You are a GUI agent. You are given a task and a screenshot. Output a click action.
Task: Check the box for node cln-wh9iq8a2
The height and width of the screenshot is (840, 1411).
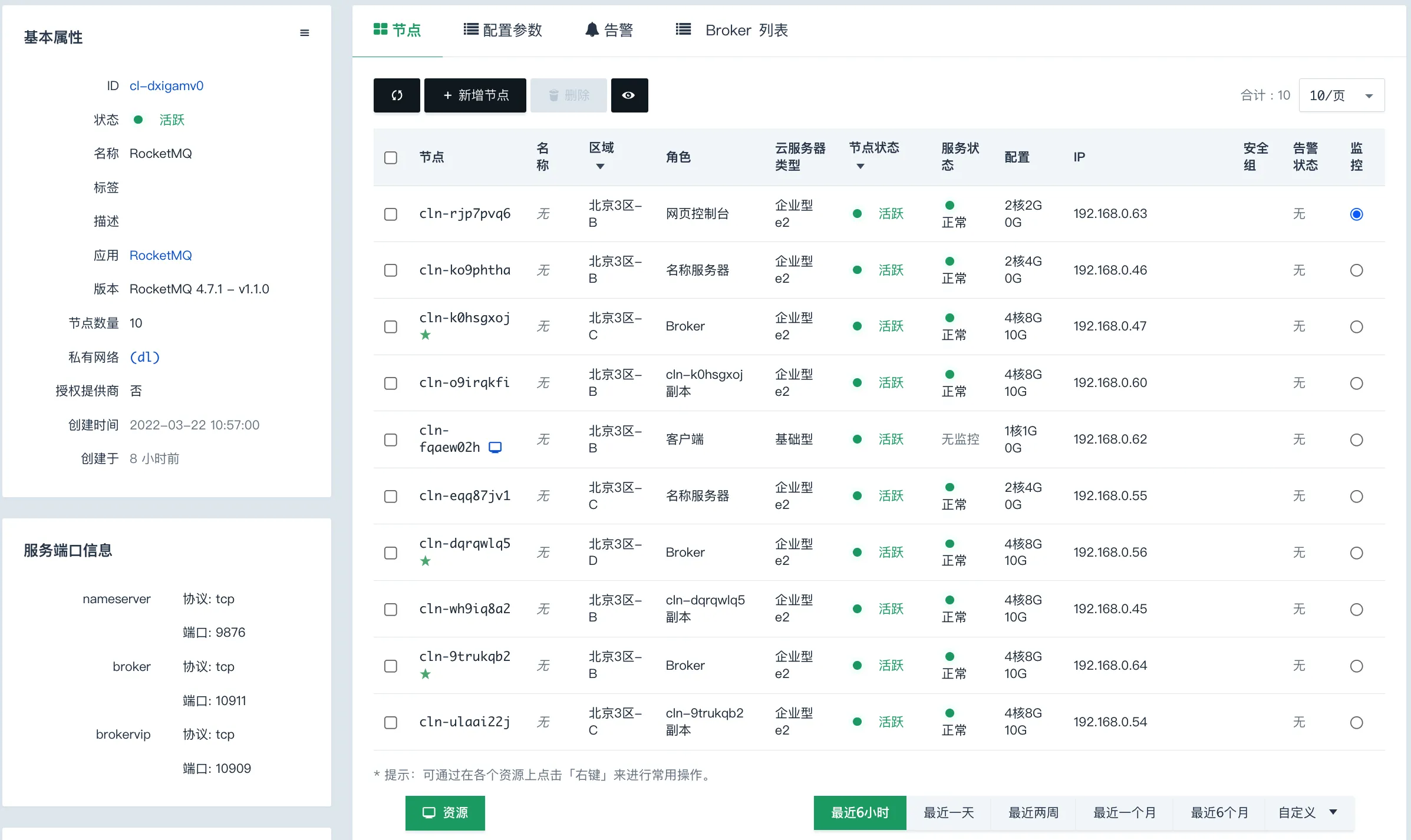391,610
